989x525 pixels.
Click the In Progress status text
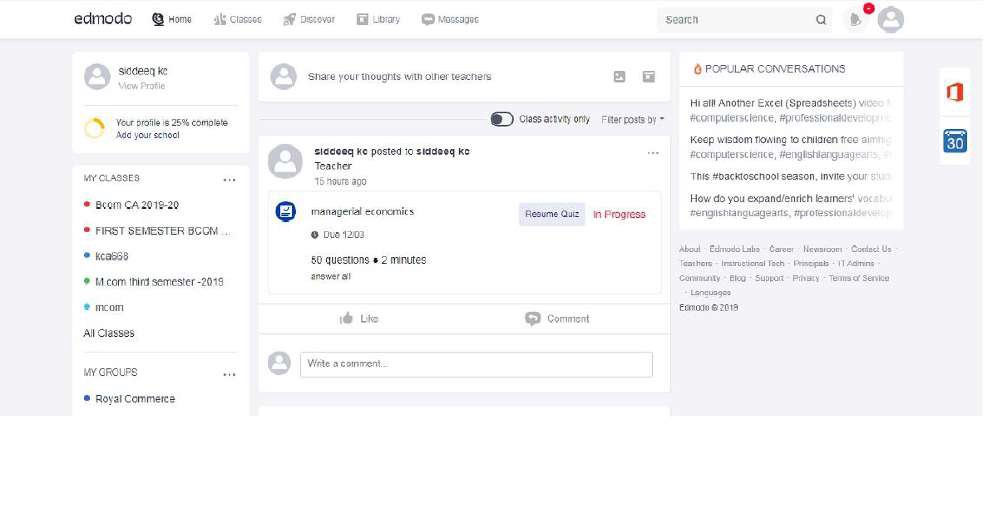619,215
